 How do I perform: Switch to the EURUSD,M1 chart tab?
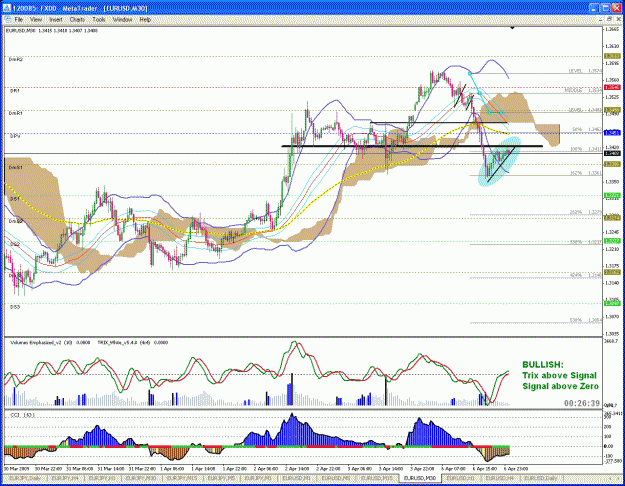pyautogui.click(x=297, y=478)
